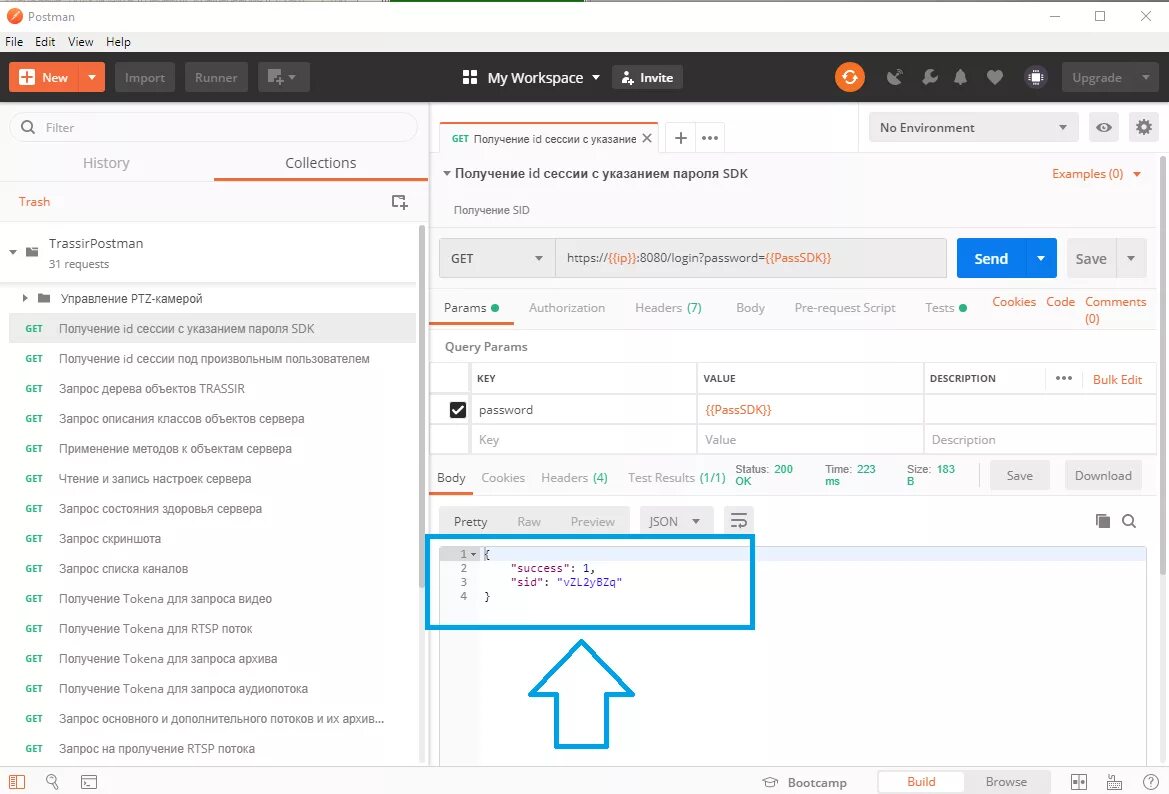The image size is (1169, 794).
Task: Click the Import button
Action: point(145,77)
